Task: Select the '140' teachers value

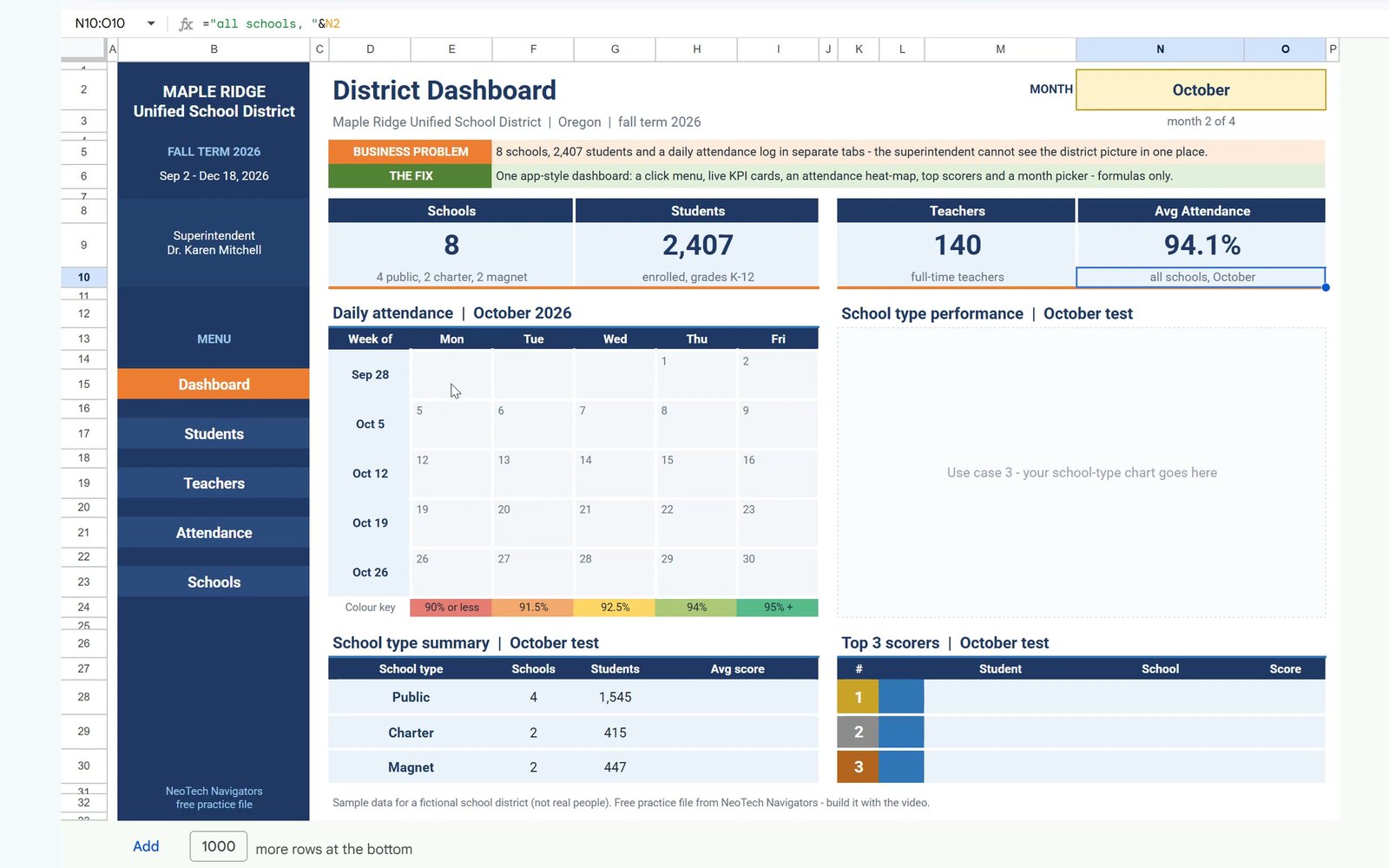Action: click(958, 246)
